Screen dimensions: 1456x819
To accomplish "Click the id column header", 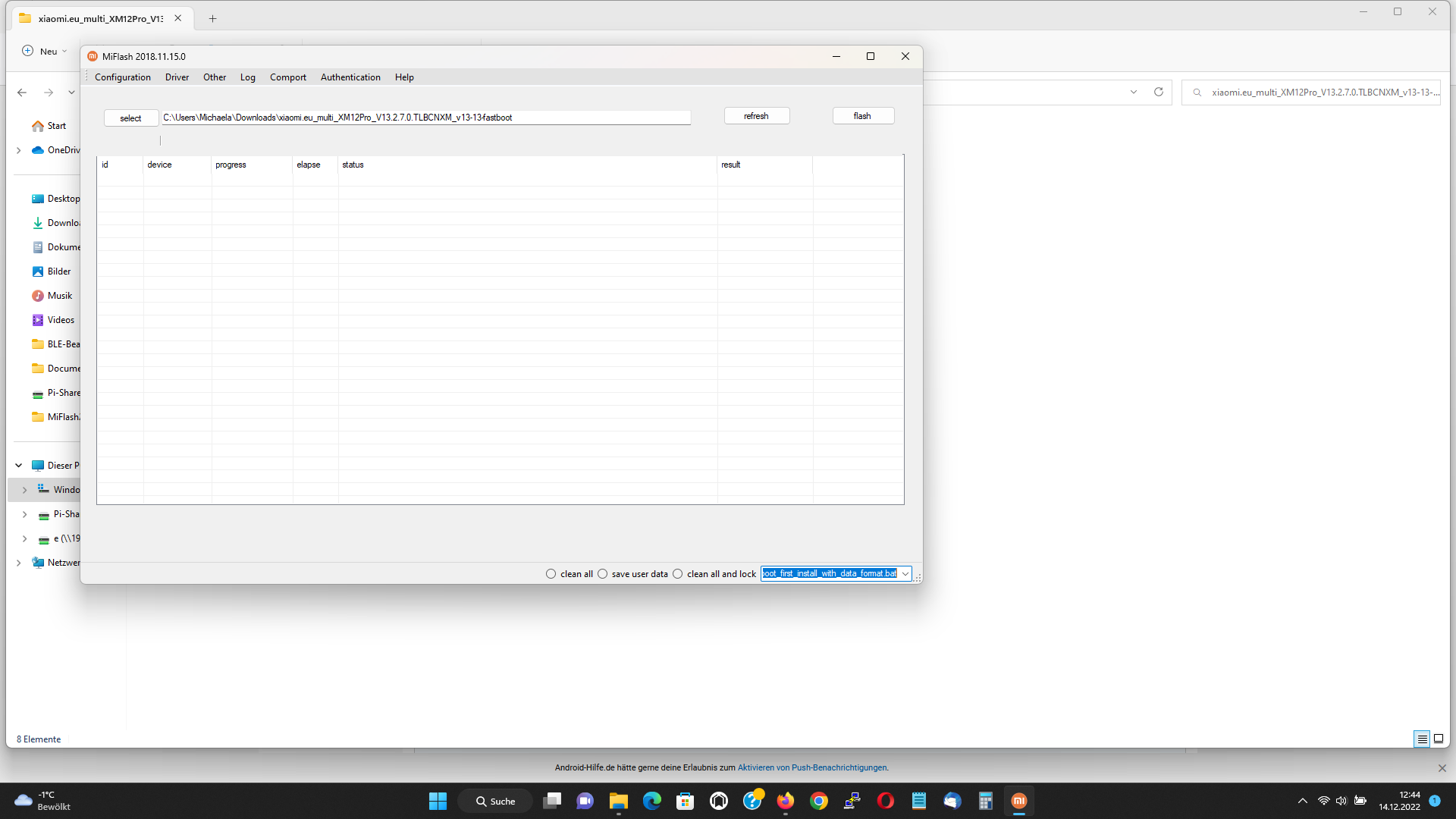I will pos(120,165).
